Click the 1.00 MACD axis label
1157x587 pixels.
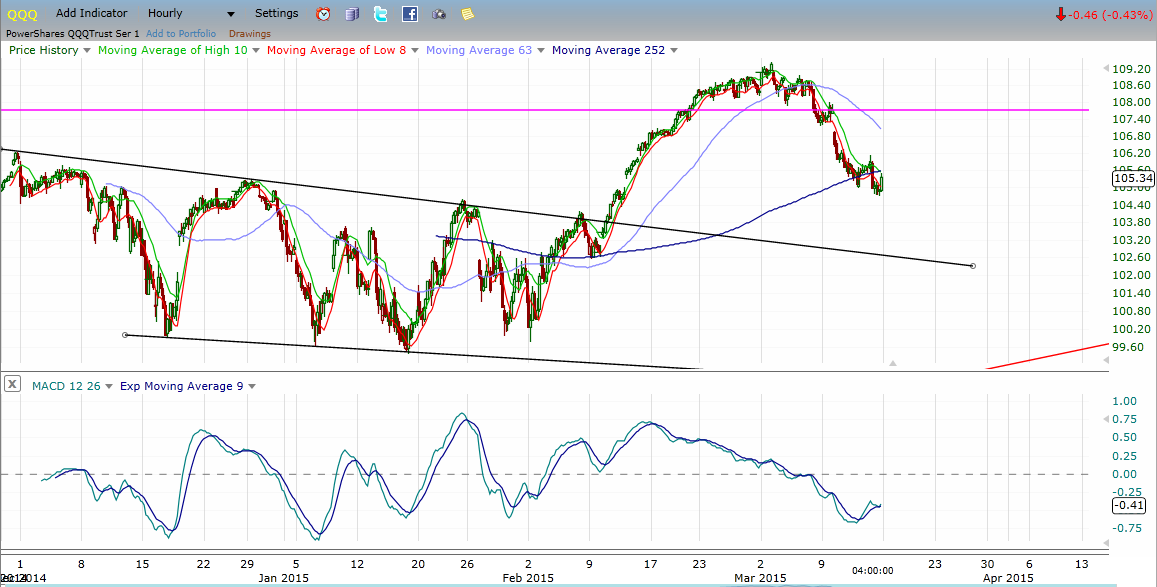click(1125, 401)
